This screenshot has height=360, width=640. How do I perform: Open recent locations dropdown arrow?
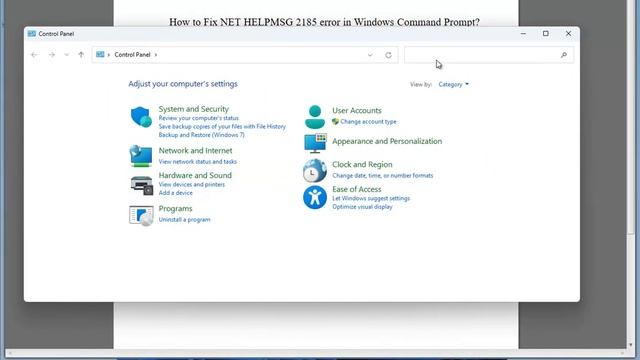click(66, 55)
